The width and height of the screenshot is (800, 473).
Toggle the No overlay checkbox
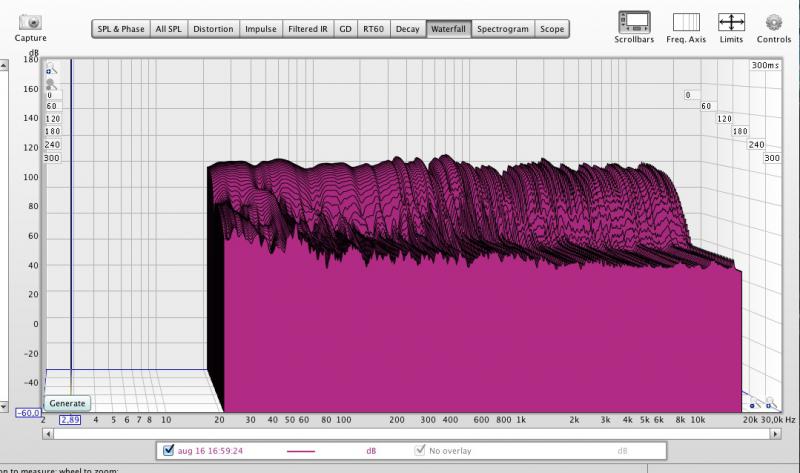[x=420, y=450]
